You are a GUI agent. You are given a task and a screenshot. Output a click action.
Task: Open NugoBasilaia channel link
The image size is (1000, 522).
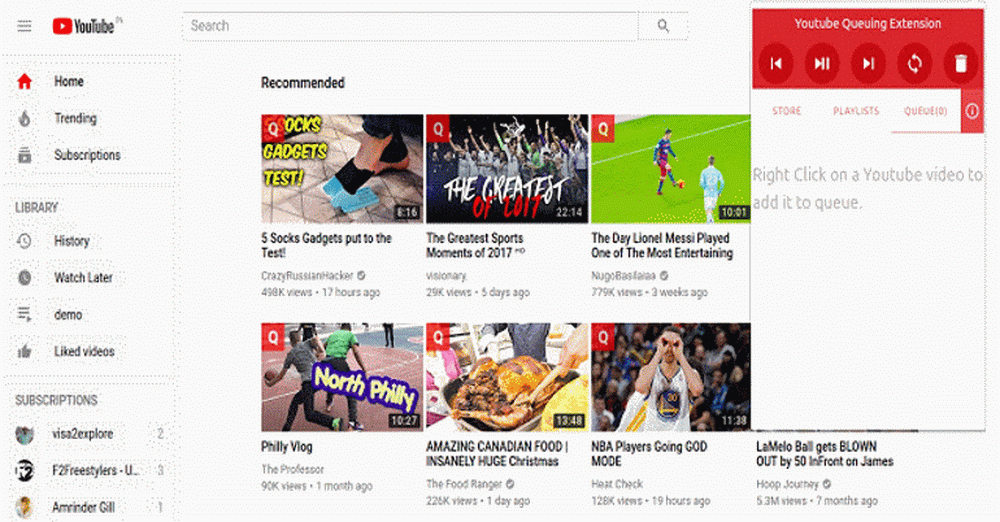623,276
